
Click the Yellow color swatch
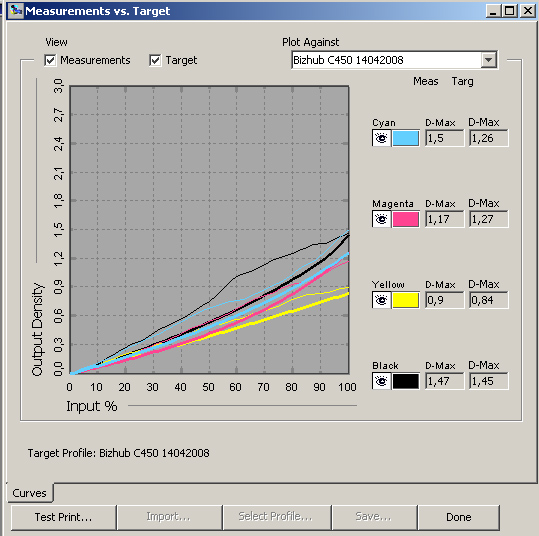point(406,300)
